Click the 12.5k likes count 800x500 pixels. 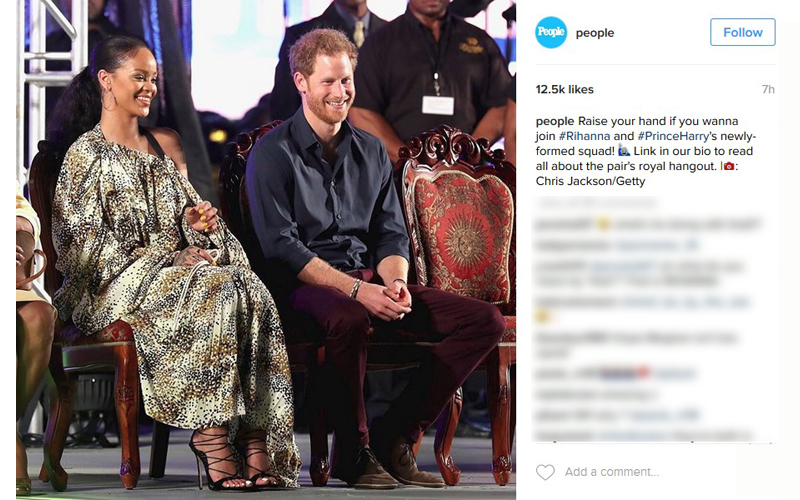564,89
